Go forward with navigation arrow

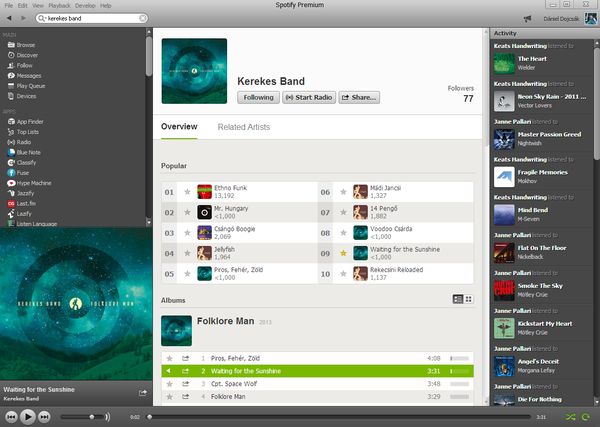pyautogui.click(x=23, y=18)
